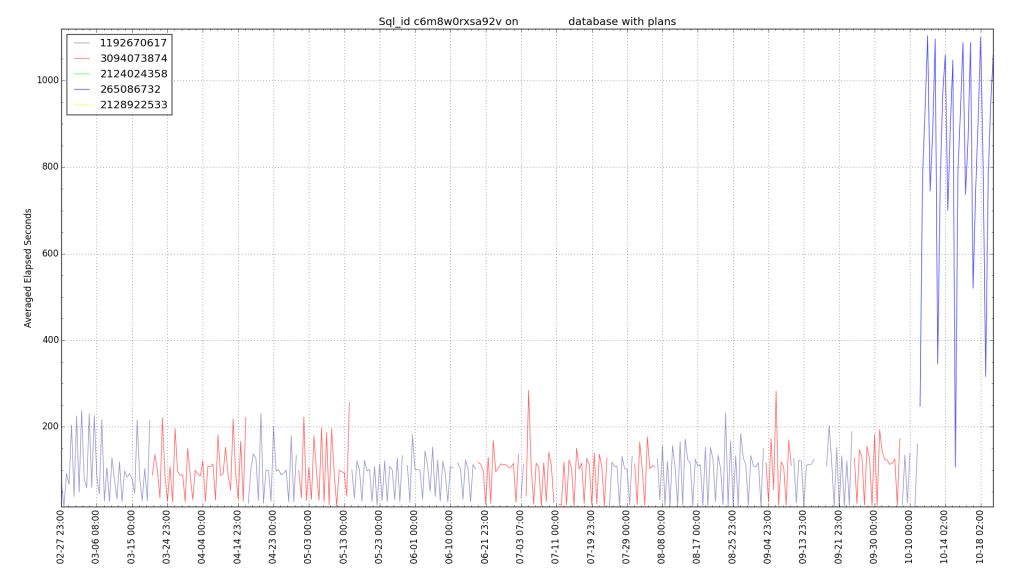Click the Averaged Elapsed Seconds axis label
The width and height of the screenshot is (1024, 576).
click(26, 264)
